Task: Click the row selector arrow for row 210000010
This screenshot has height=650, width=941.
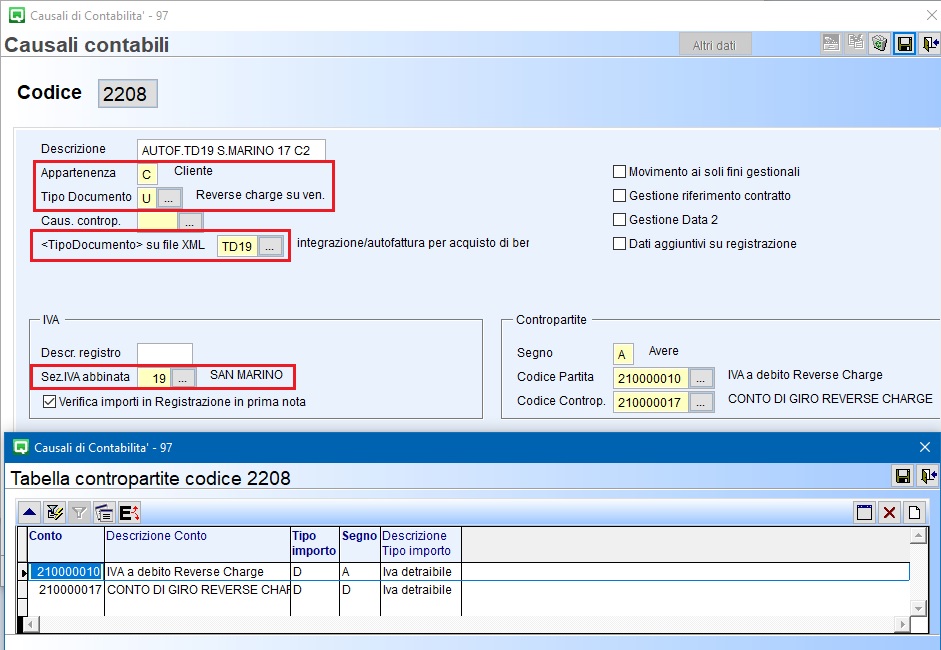Action: click(23, 573)
